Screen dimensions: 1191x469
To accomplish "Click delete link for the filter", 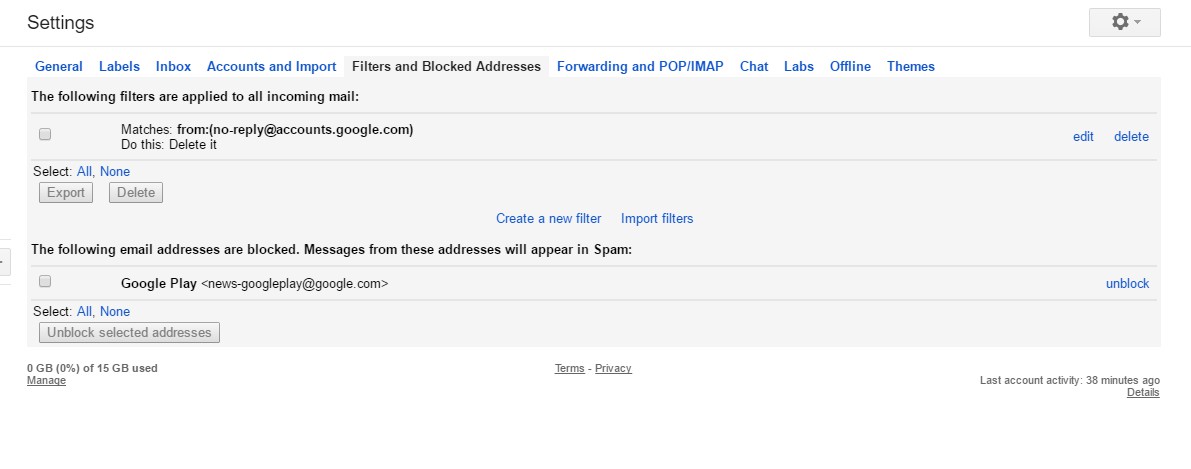I will coord(1131,137).
